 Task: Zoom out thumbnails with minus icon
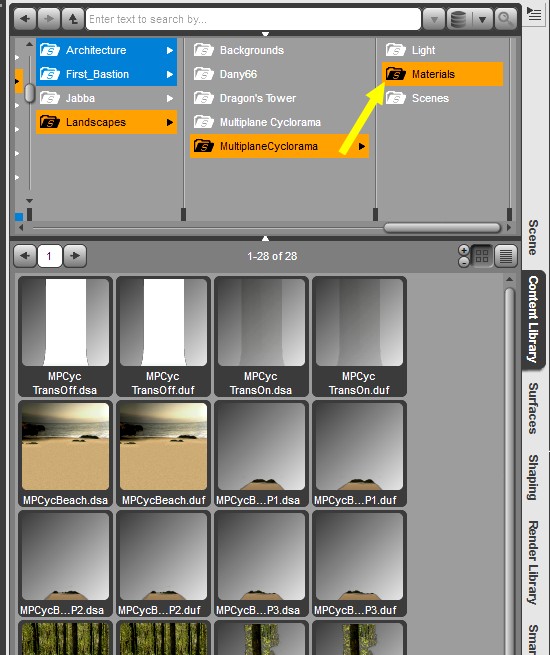(x=464, y=262)
